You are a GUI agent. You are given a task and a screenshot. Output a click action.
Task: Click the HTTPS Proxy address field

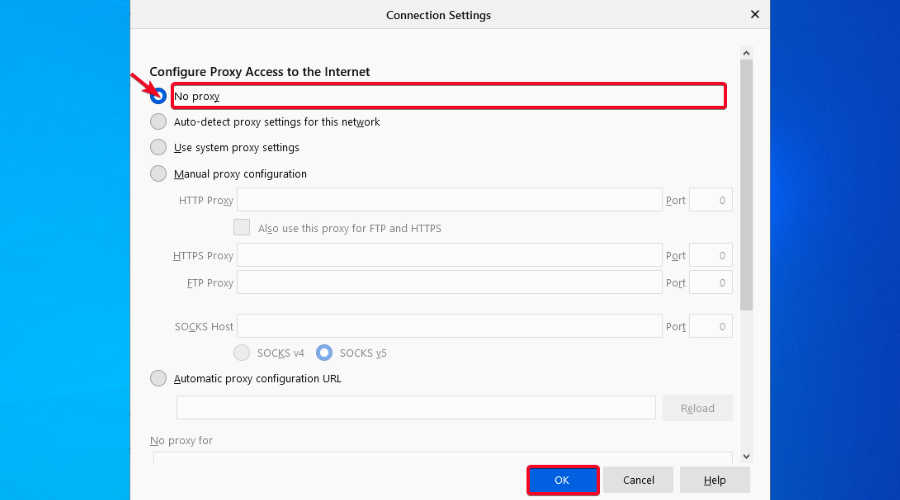(449, 255)
